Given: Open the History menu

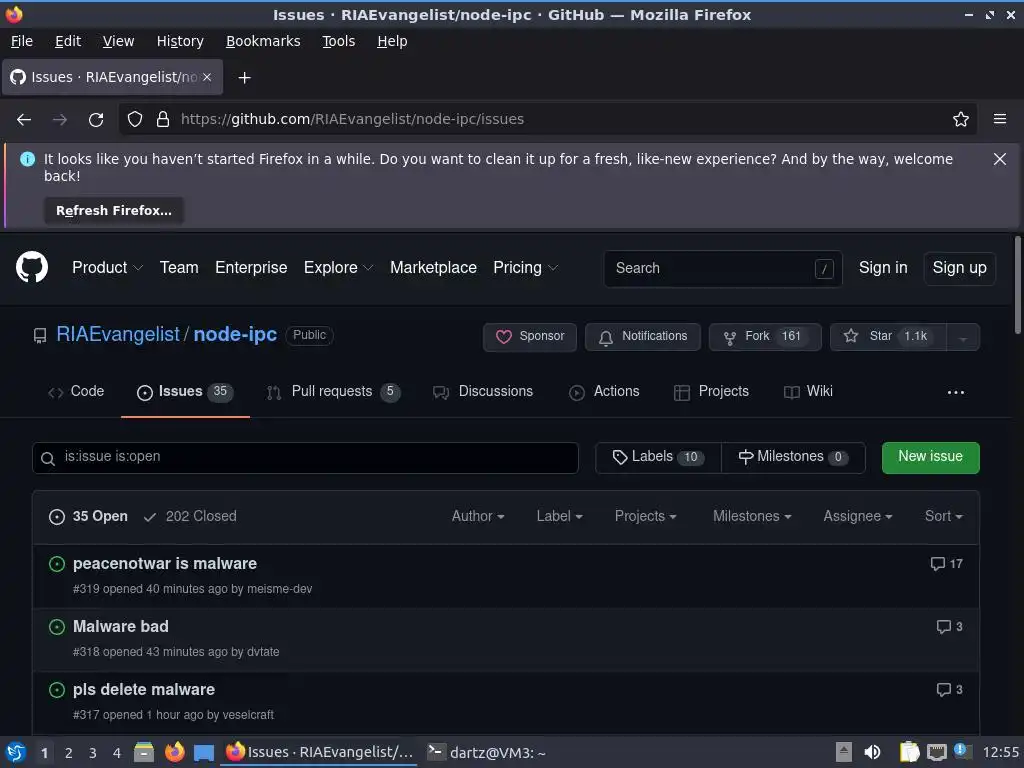Looking at the screenshot, I should point(180,41).
